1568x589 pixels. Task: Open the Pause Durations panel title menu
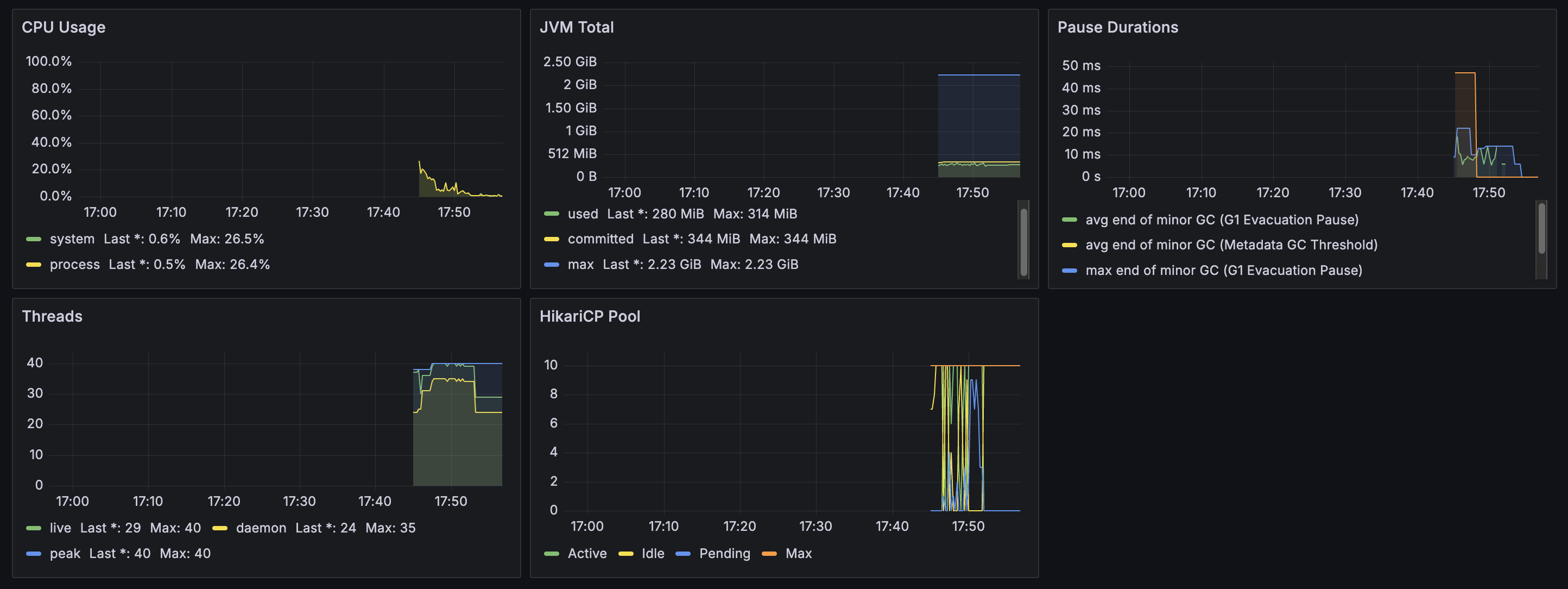click(1117, 27)
